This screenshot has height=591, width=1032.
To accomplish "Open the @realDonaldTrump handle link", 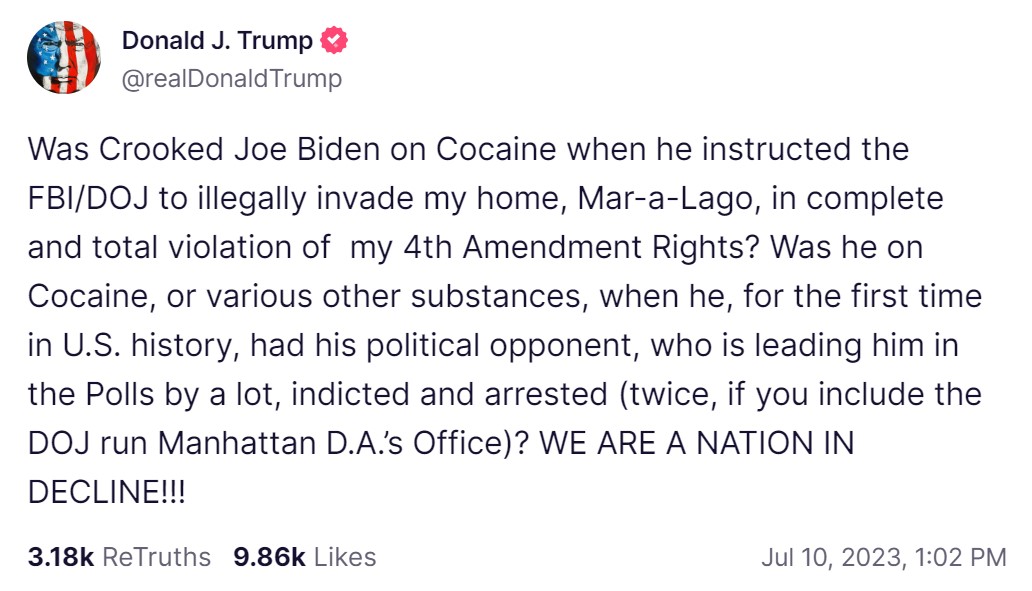I will coord(231,78).
